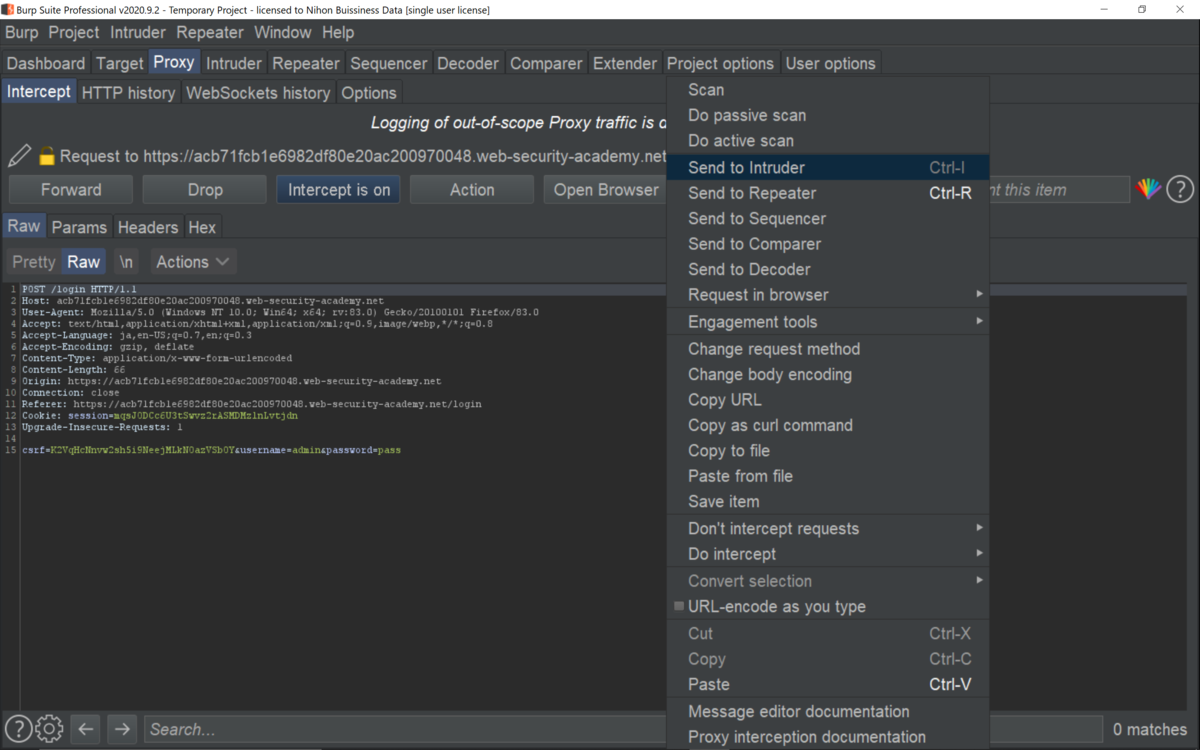Select Change body encoding
This screenshot has width=1200, height=750.
pyautogui.click(x=828, y=374)
